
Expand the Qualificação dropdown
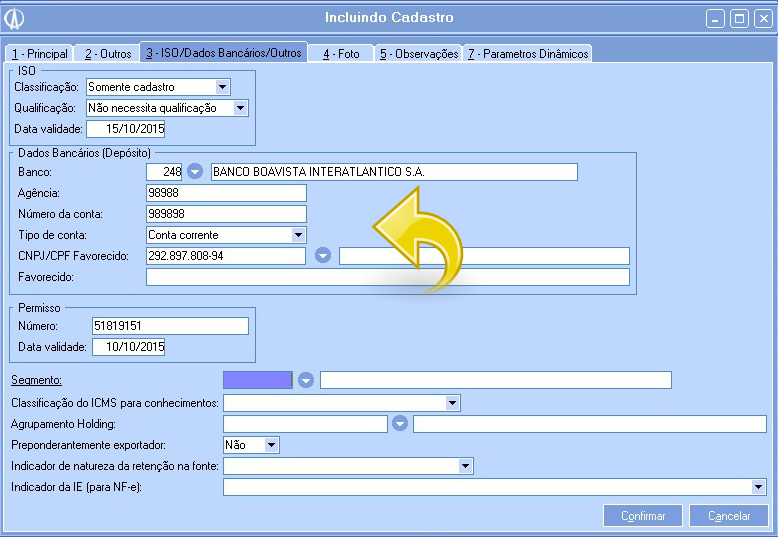pos(240,108)
